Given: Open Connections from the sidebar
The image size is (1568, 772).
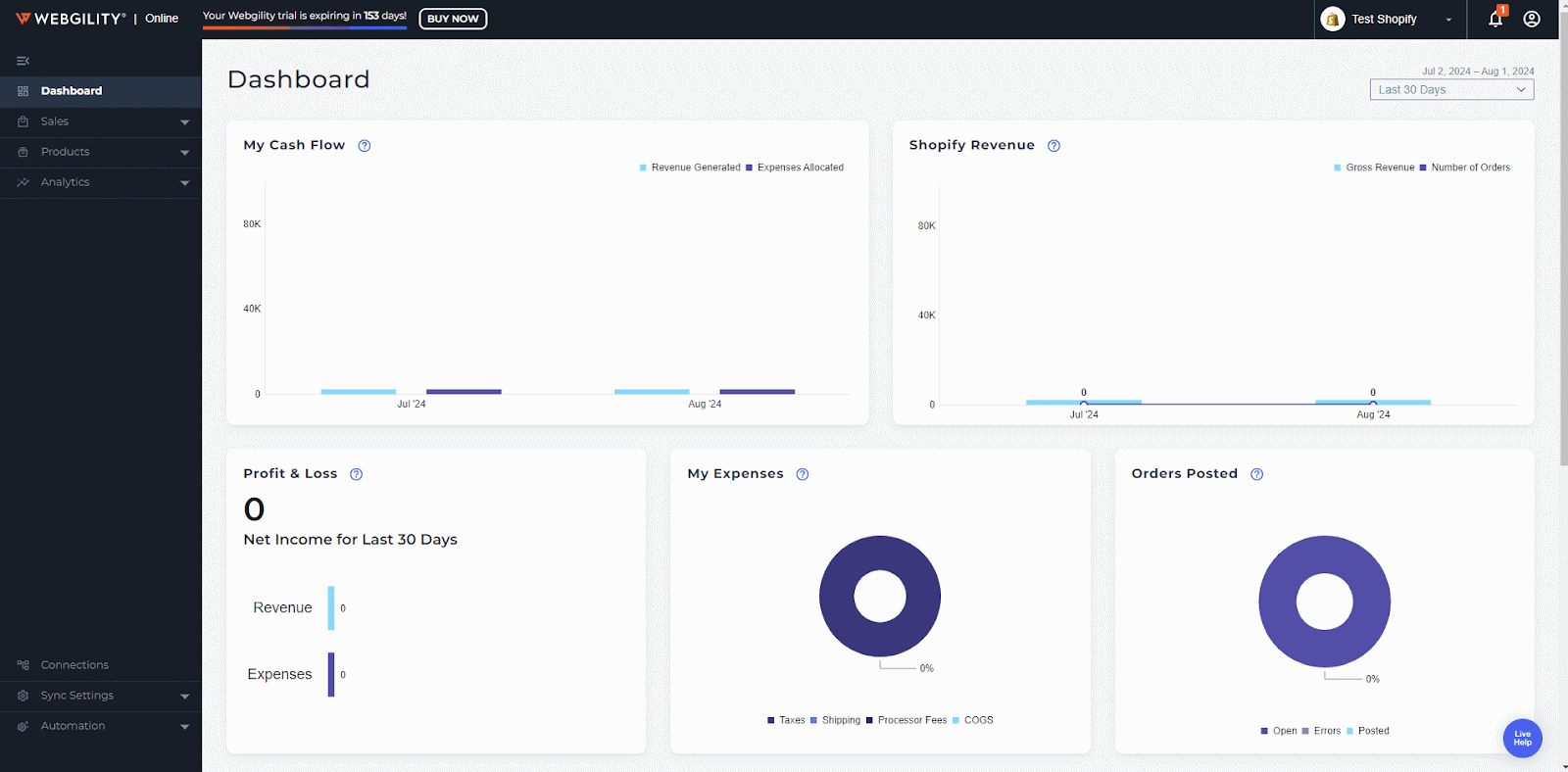Looking at the screenshot, I should pos(74,665).
